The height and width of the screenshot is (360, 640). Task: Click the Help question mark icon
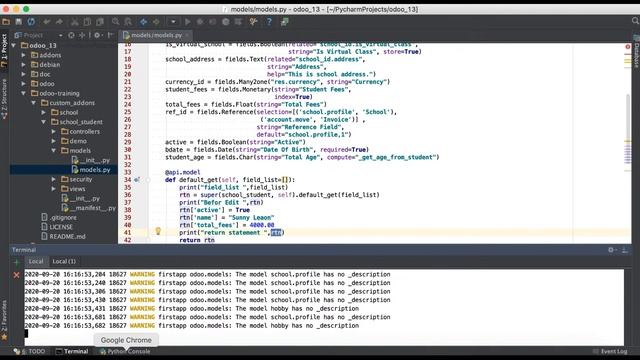[x=269, y=22]
